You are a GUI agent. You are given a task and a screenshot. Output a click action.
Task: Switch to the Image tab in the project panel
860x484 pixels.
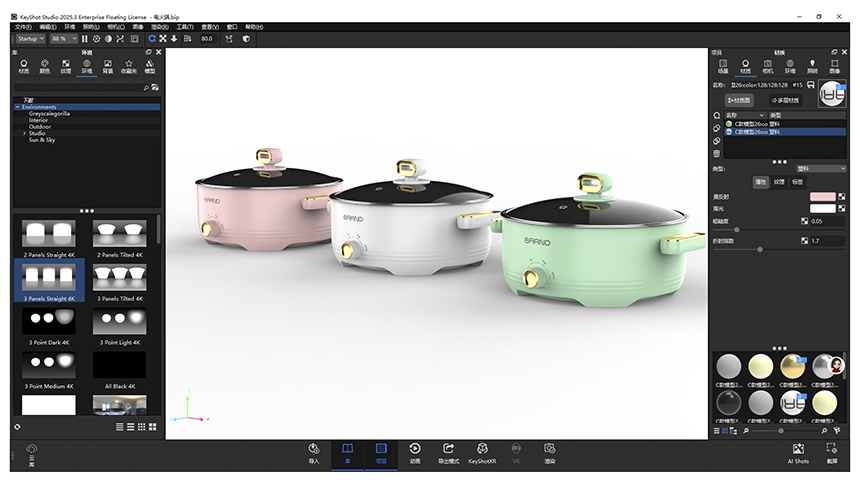point(835,67)
